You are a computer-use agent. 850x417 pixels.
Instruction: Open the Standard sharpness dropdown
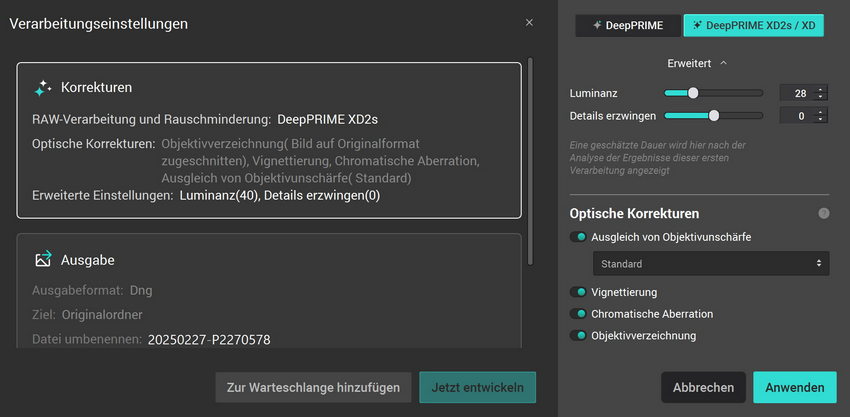[x=709, y=264]
